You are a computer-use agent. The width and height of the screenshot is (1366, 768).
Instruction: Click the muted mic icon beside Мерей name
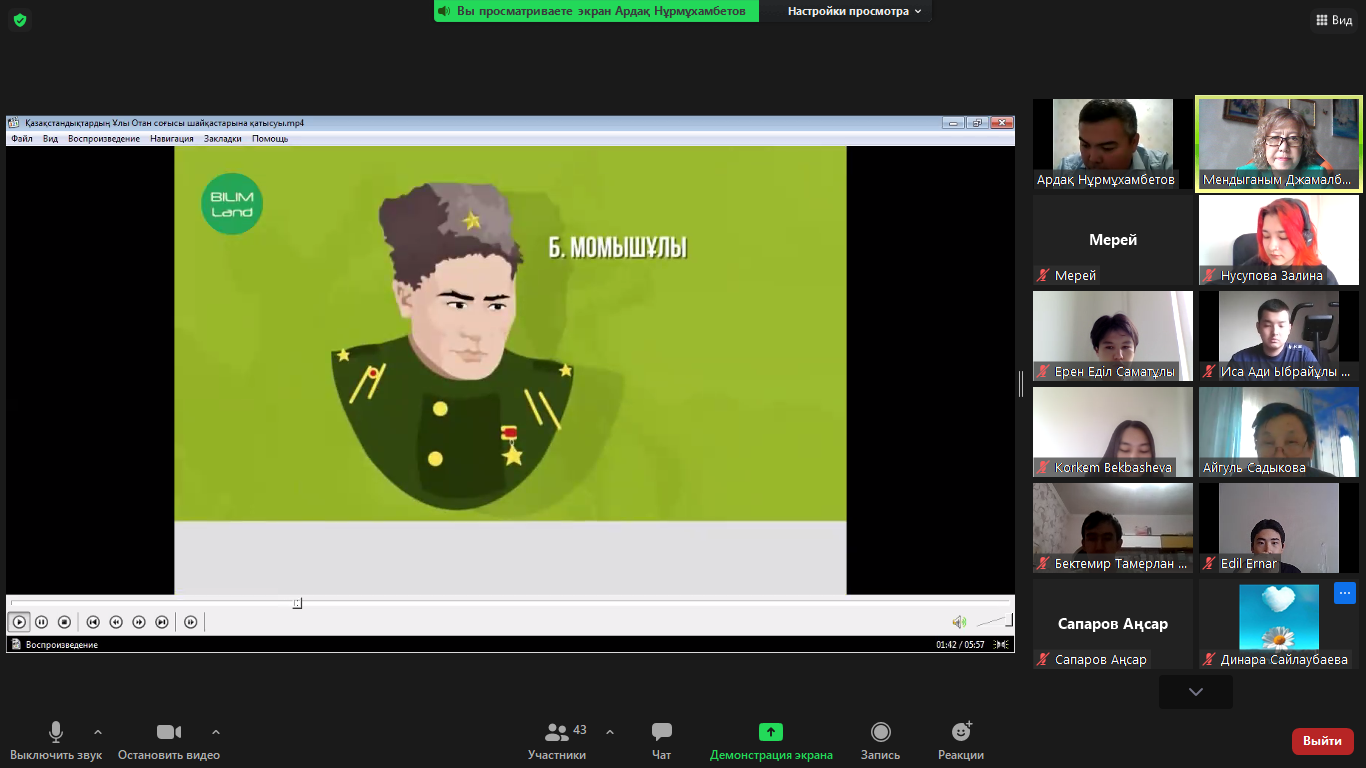1044,276
